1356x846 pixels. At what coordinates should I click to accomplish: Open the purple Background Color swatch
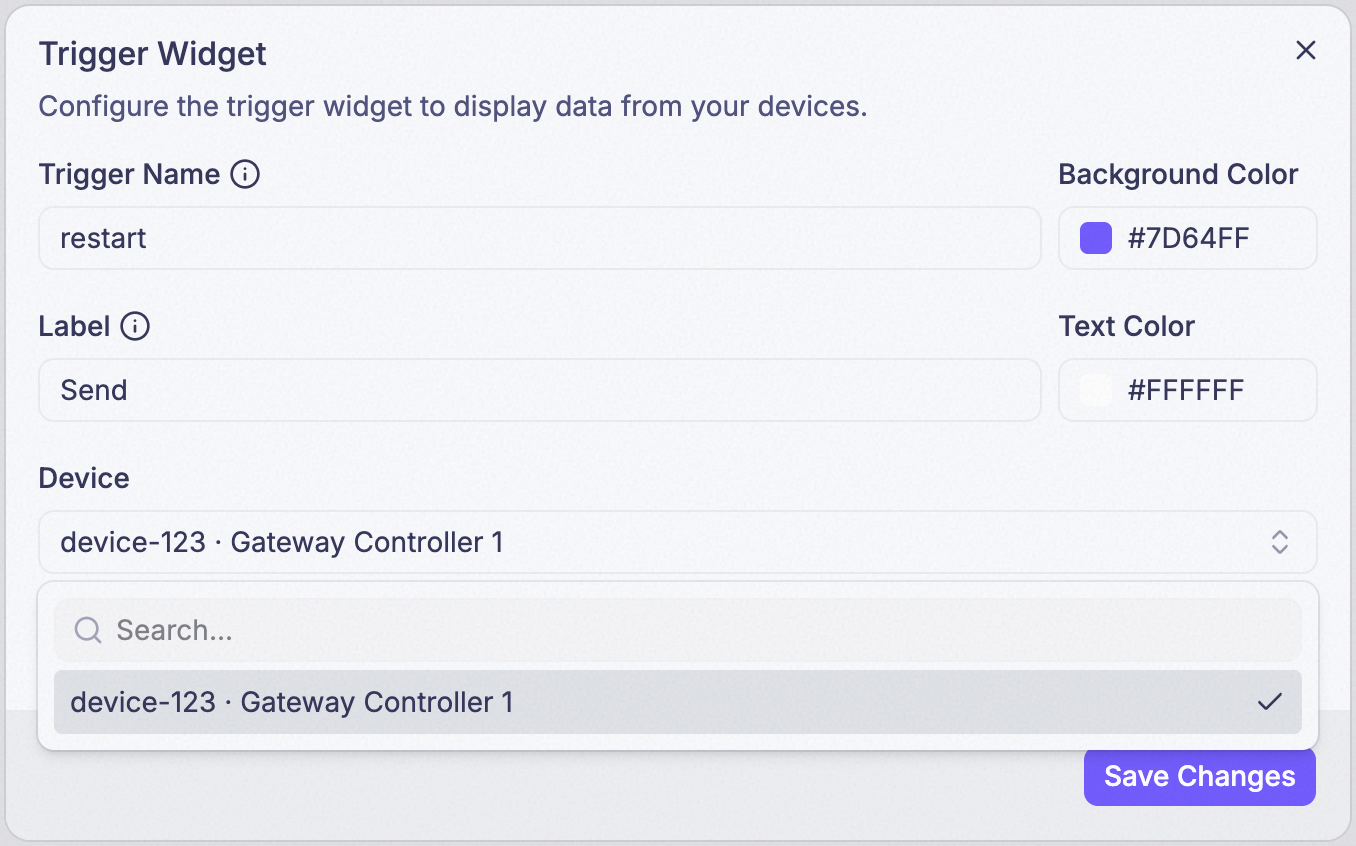(1096, 238)
